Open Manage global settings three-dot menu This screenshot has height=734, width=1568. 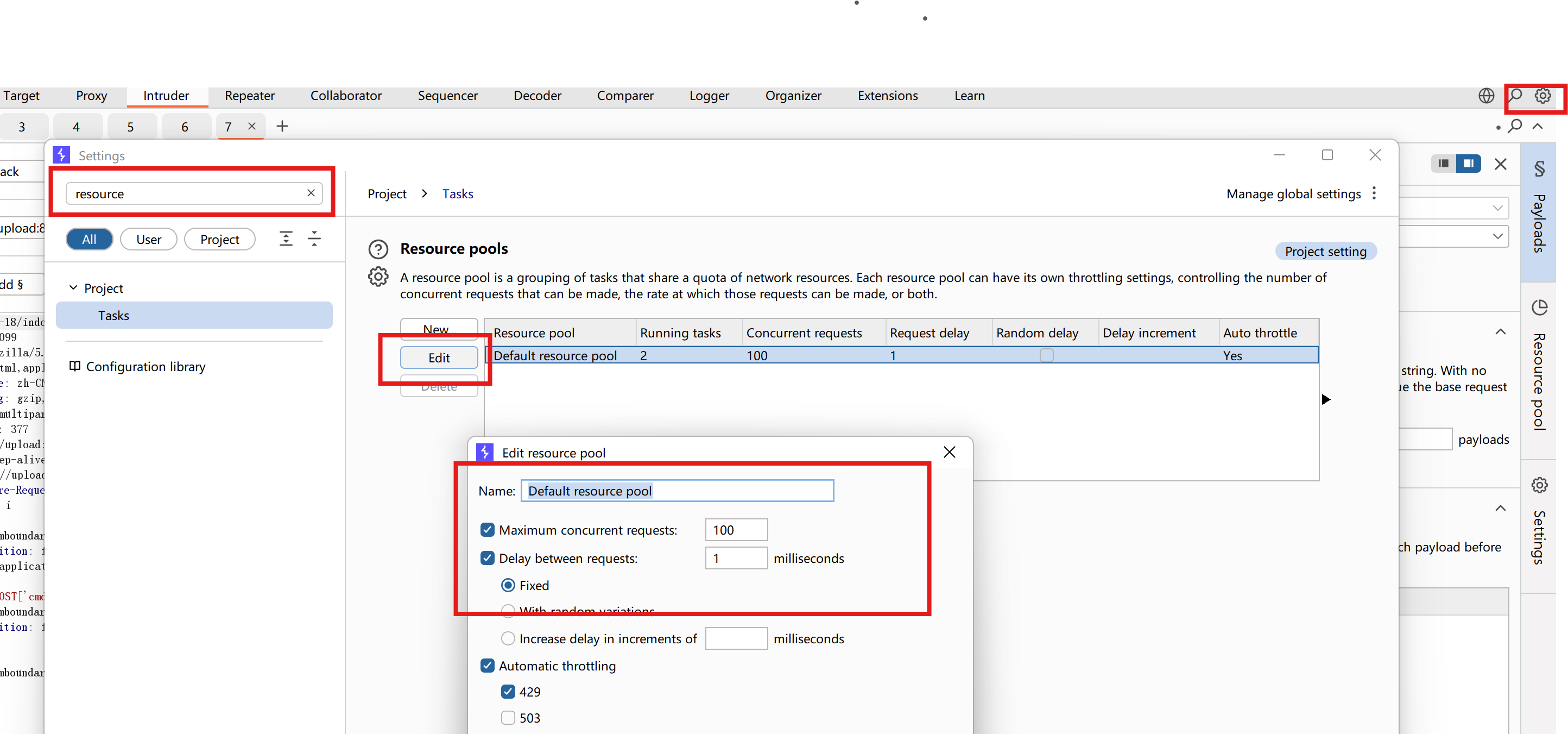click(1374, 194)
